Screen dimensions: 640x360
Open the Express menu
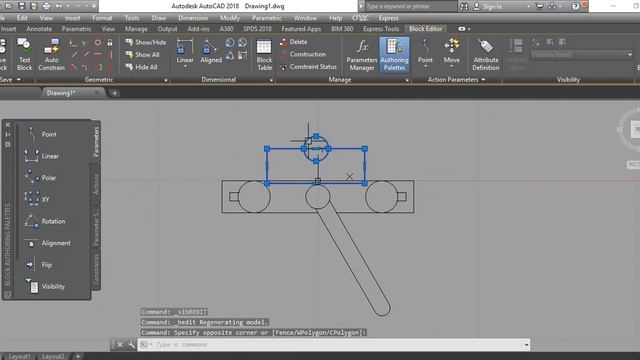click(388, 18)
